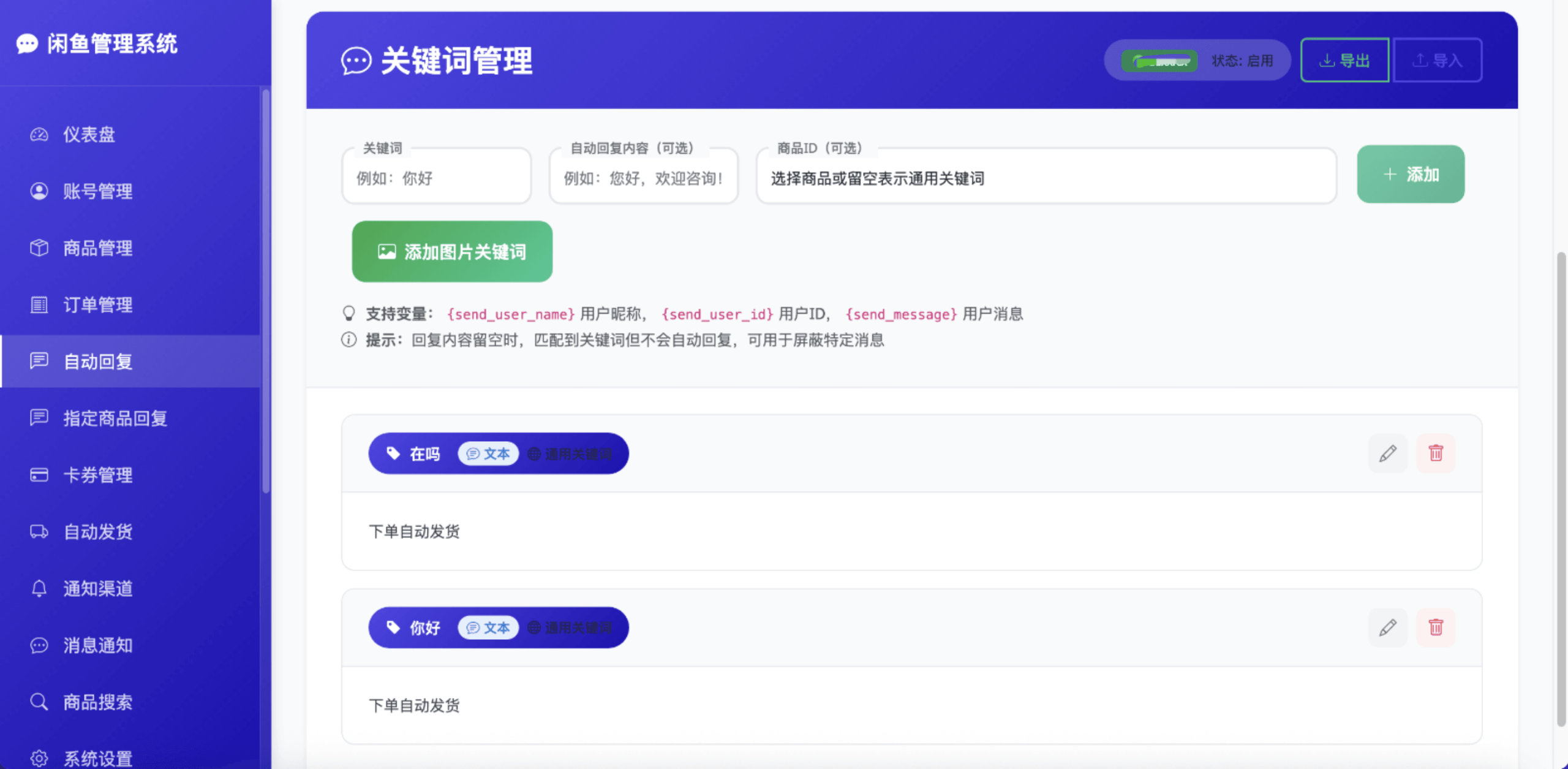Click the 仪表盘 dashboard gauge icon
Screen dimensions: 1568x769
click(39, 135)
